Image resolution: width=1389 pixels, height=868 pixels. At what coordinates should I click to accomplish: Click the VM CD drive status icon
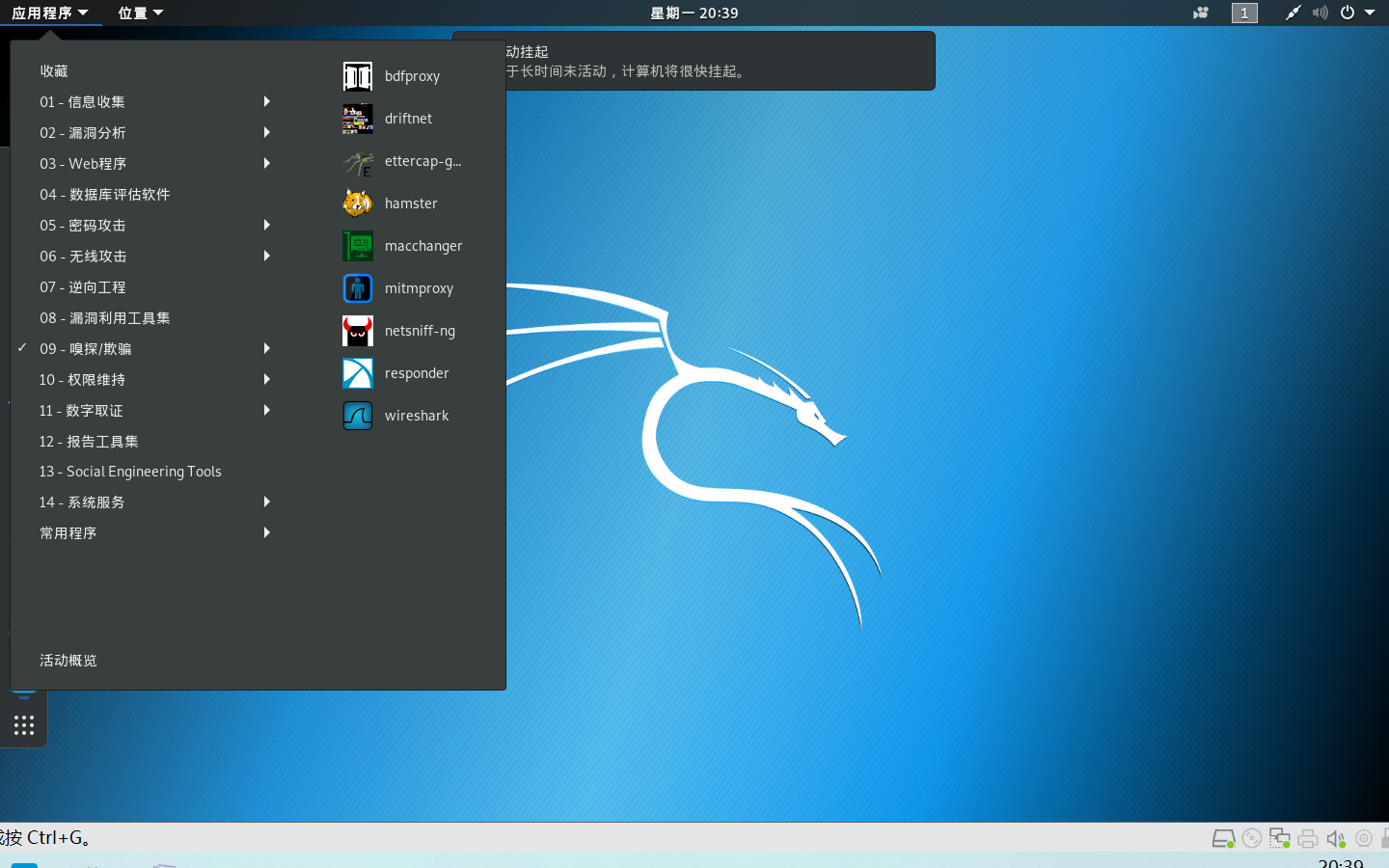click(1252, 838)
